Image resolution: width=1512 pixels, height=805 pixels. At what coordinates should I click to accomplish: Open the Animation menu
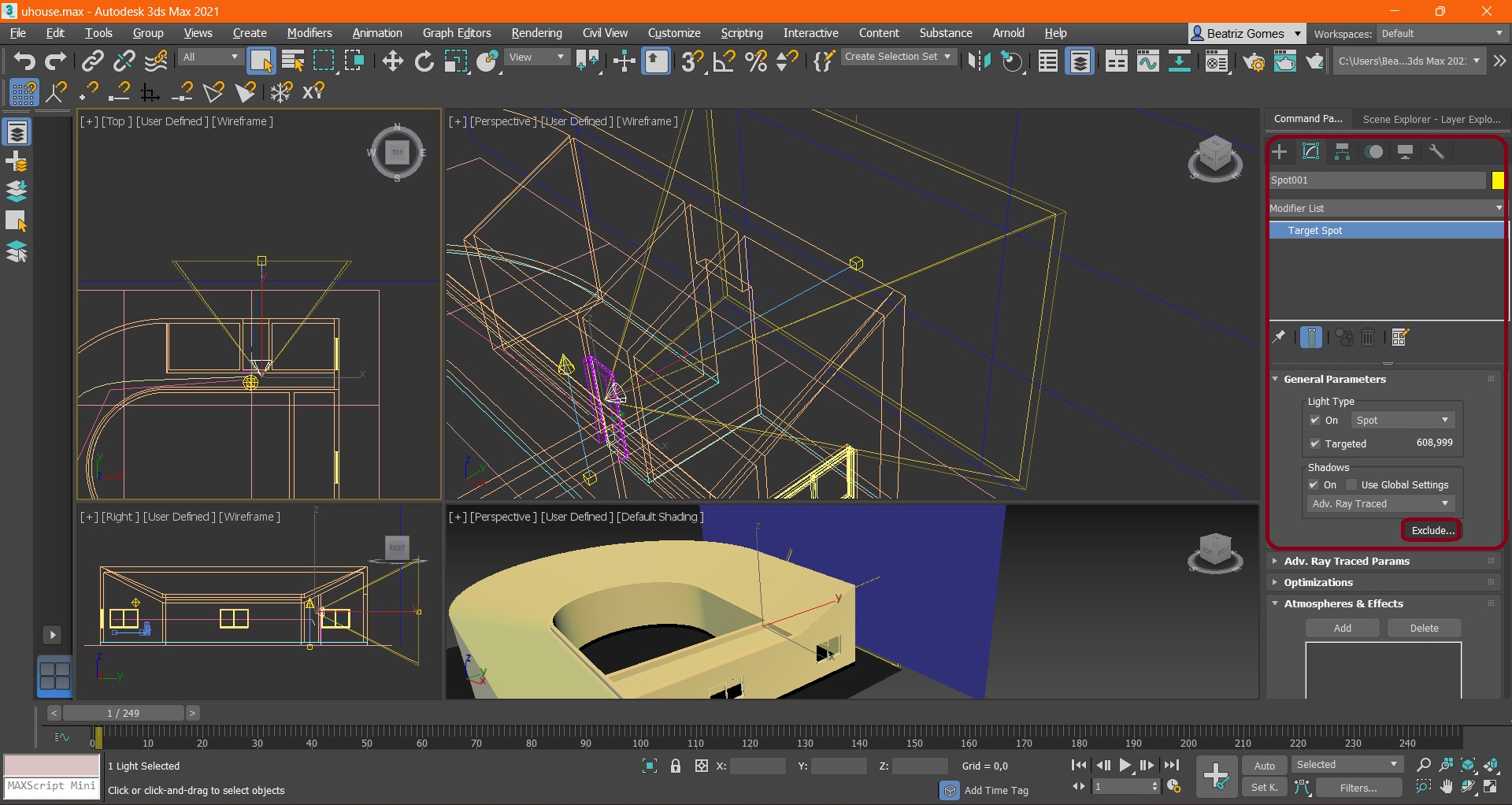377,33
